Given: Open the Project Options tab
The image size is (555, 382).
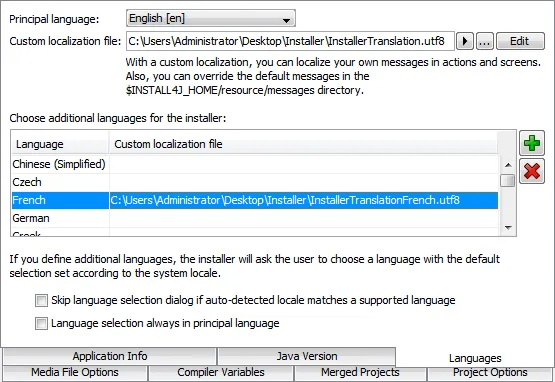Looking at the screenshot, I should 490,373.
